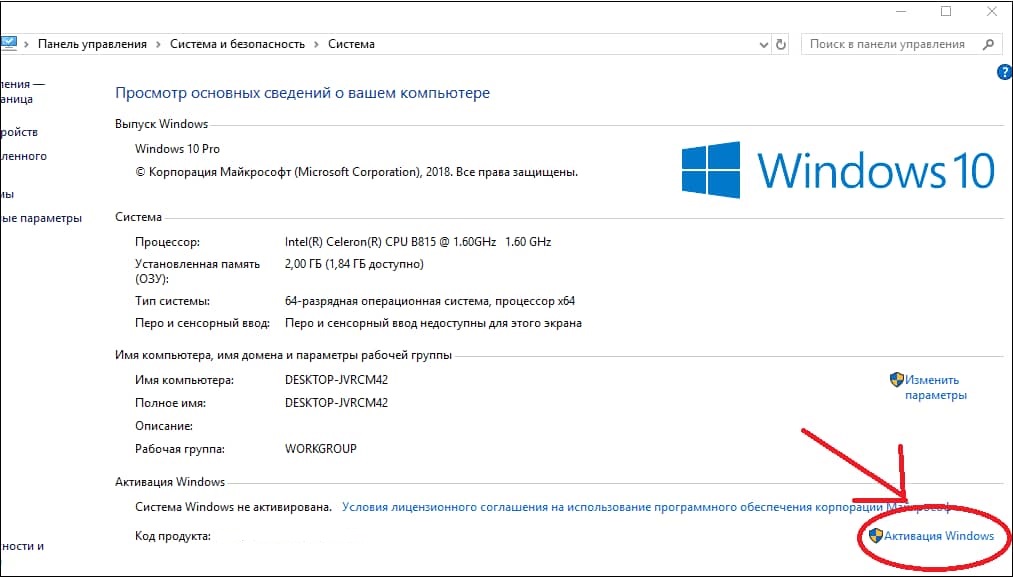The image size is (1013, 577).
Task: Expand chevron after Система и безопасность breadcrumb
Action: tap(317, 45)
